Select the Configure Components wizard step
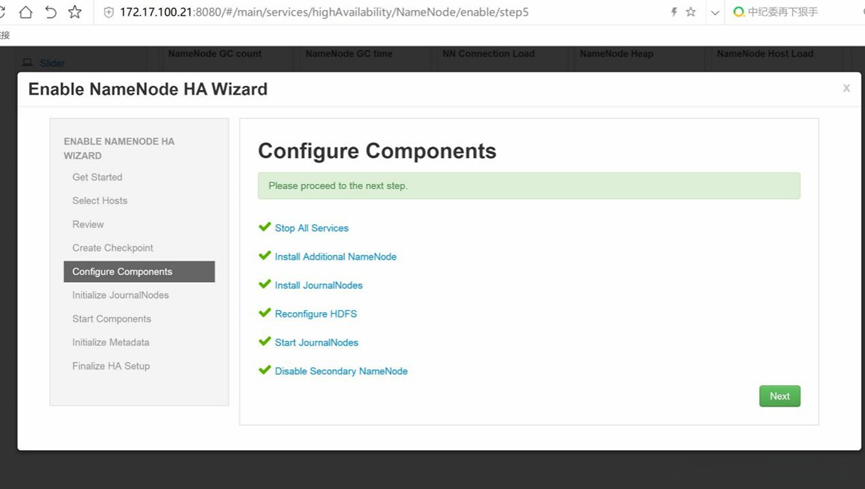 [139, 271]
